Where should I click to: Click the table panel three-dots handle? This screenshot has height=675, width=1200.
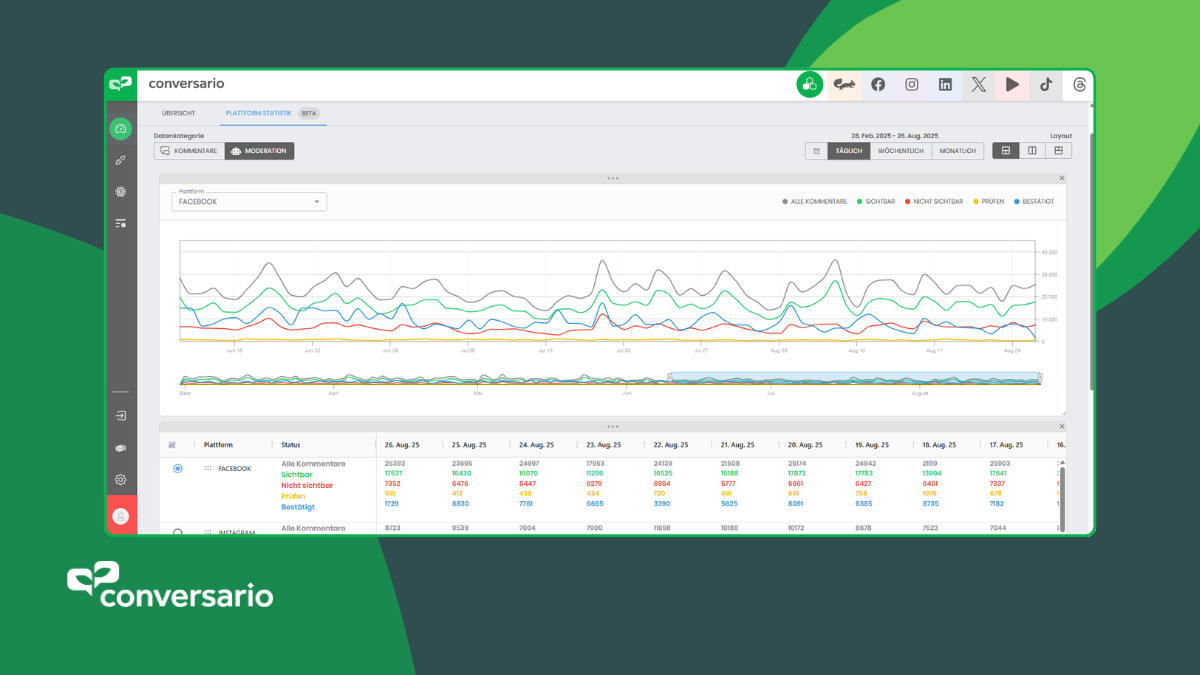[x=612, y=426]
